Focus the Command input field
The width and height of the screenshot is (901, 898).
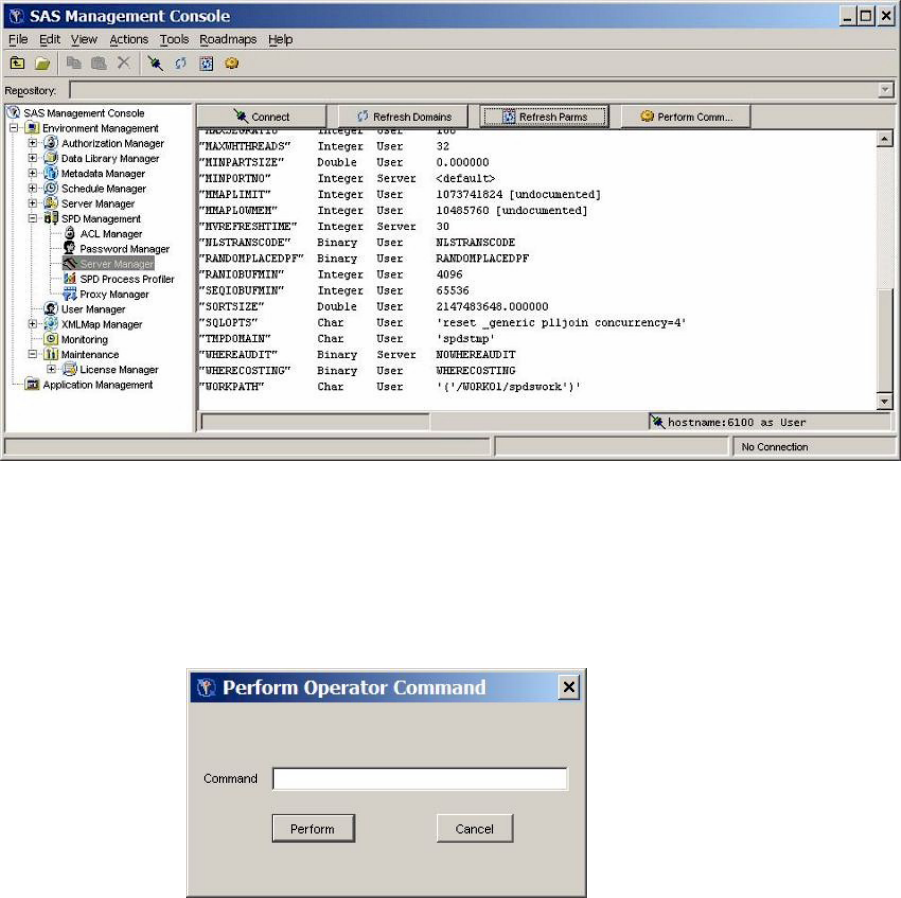(x=420, y=779)
